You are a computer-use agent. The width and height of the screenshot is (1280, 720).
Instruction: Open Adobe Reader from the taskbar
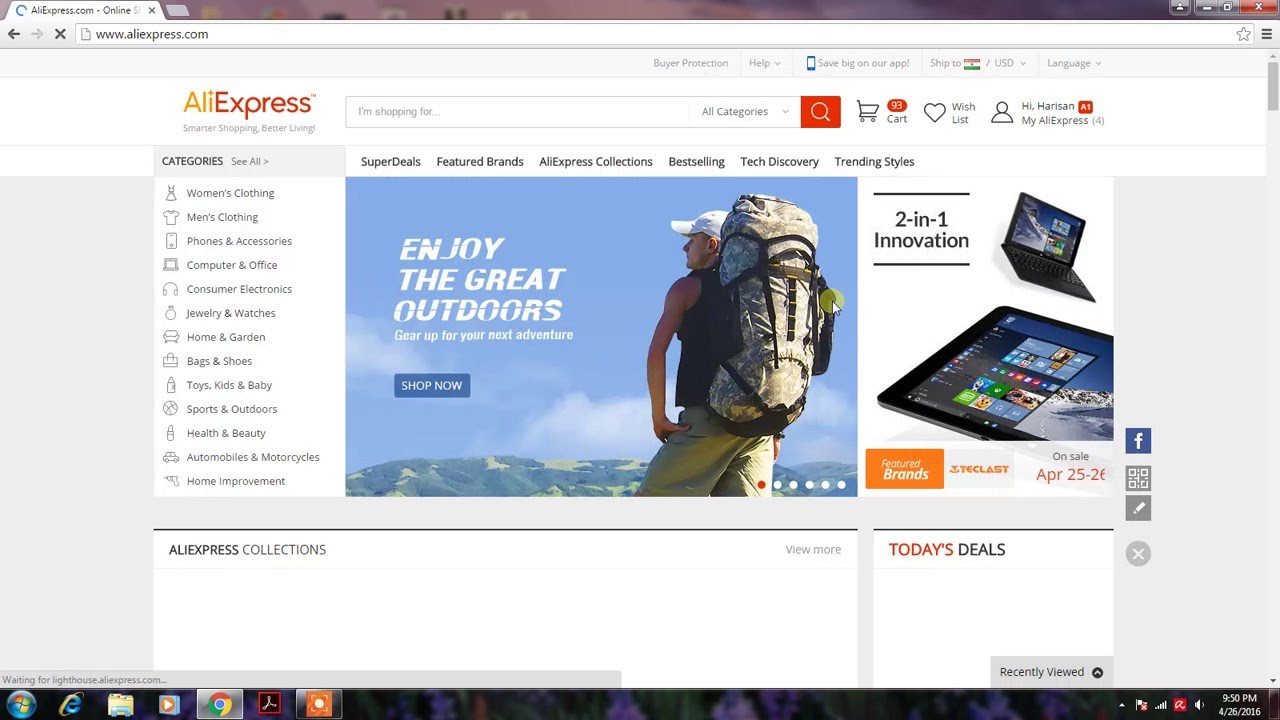click(268, 705)
